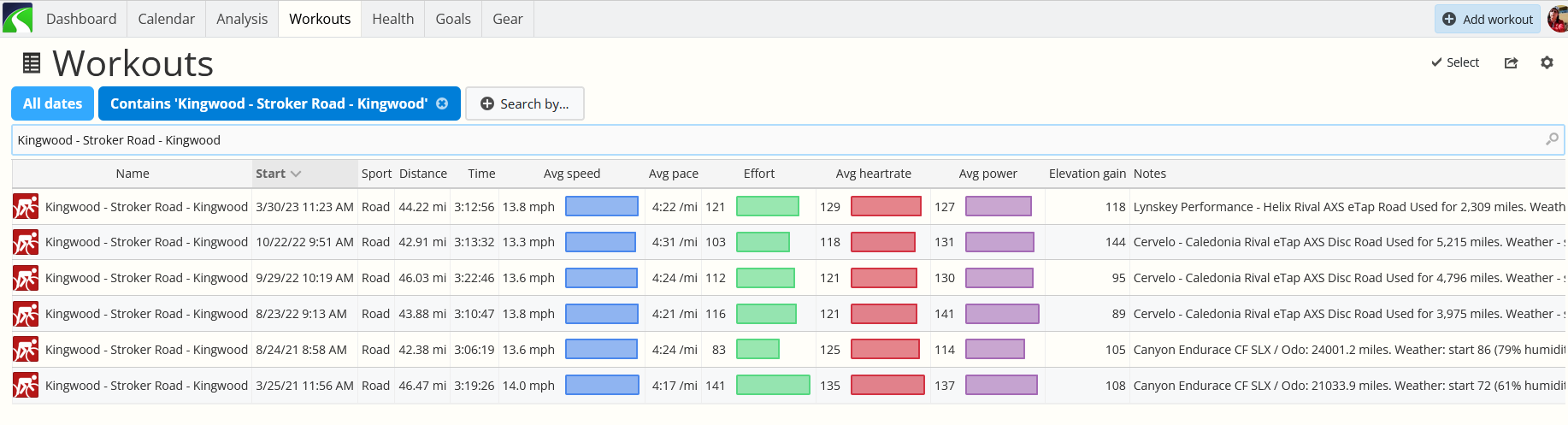
Task: Open the settings gear icon
Action: (1547, 62)
